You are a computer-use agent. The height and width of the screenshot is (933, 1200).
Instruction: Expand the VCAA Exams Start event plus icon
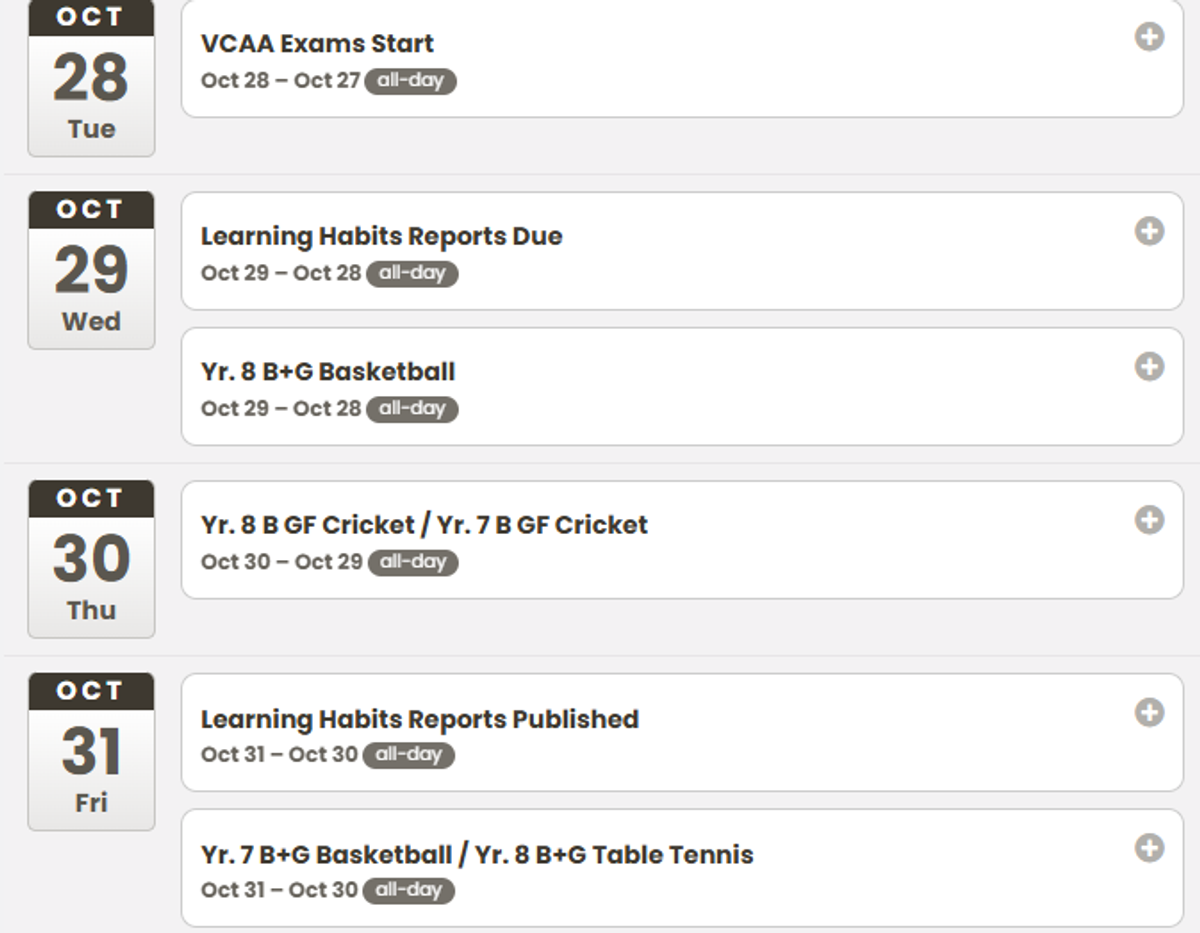click(1149, 38)
